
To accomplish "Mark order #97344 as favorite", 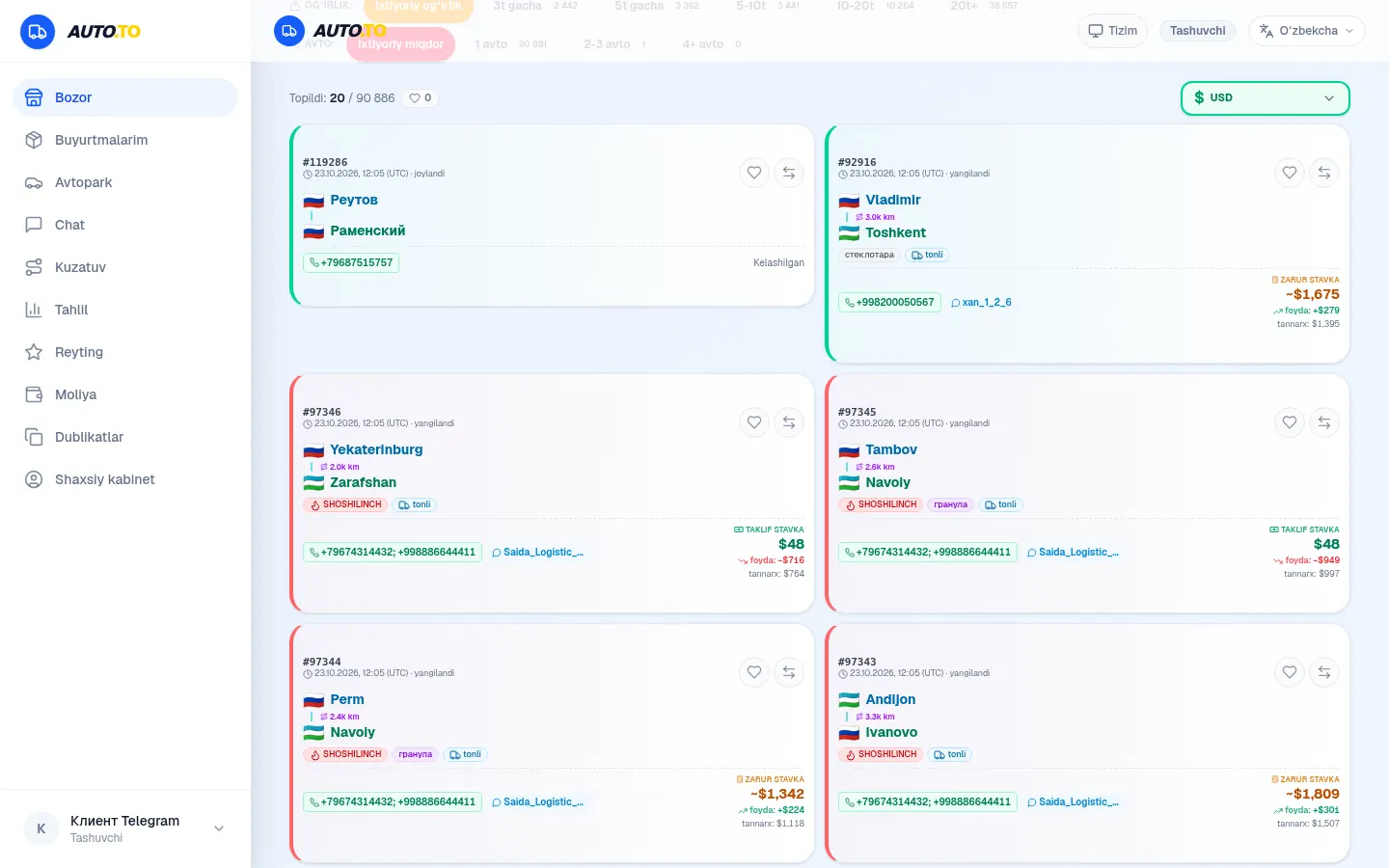I will (x=754, y=672).
